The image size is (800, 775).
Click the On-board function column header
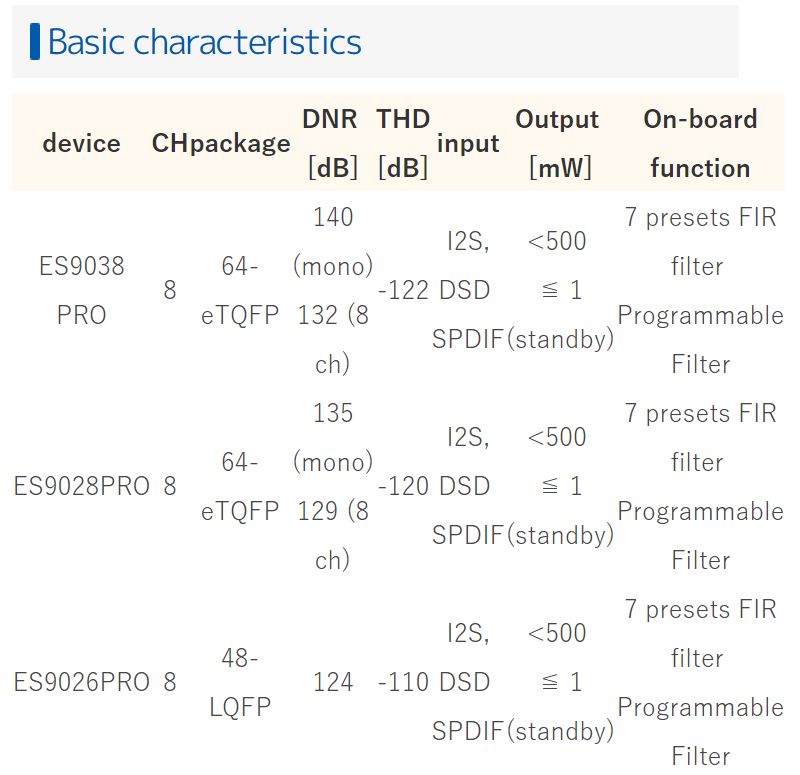point(701,143)
